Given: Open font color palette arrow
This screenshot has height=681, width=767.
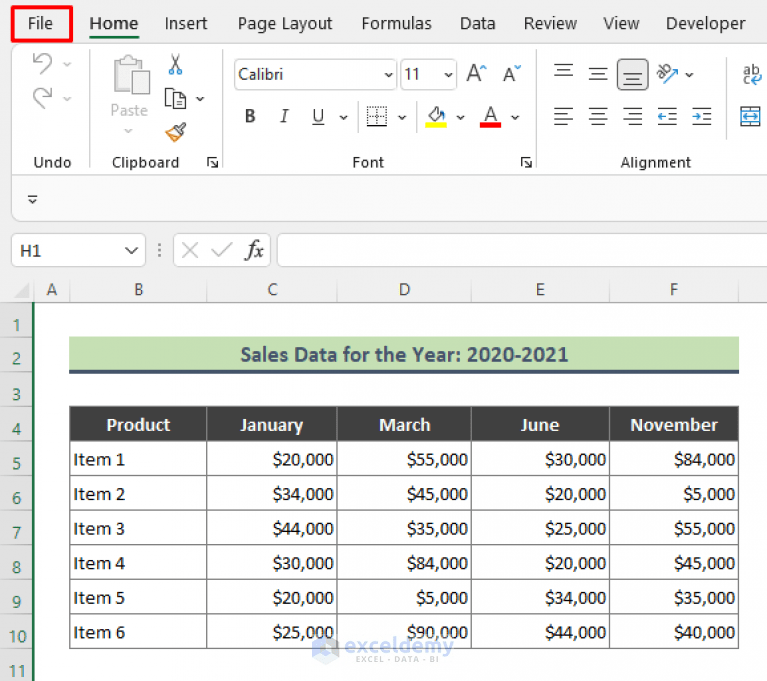Looking at the screenshot, I should [515, 117].
